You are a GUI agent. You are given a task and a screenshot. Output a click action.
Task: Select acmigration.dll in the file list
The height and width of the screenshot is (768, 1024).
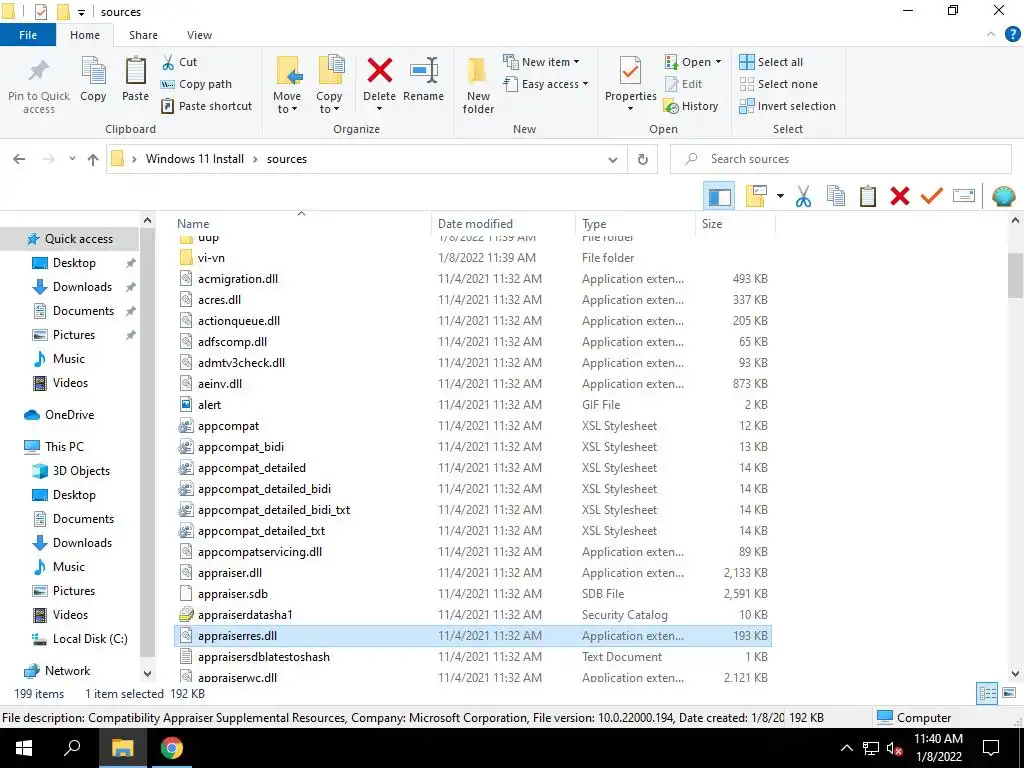pyautogui.click(x=238, y=279)
